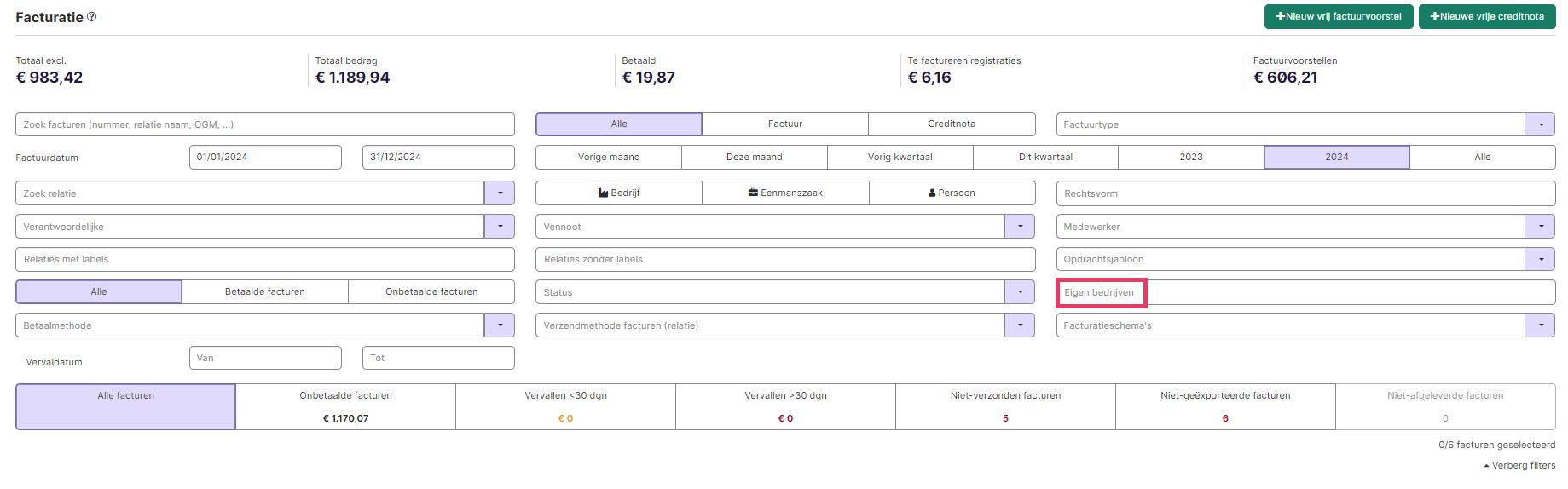Expand the Verantwoordelijke dropdown arrow
This screenshot has height=489, width=1568.
[x=500, y=227]
